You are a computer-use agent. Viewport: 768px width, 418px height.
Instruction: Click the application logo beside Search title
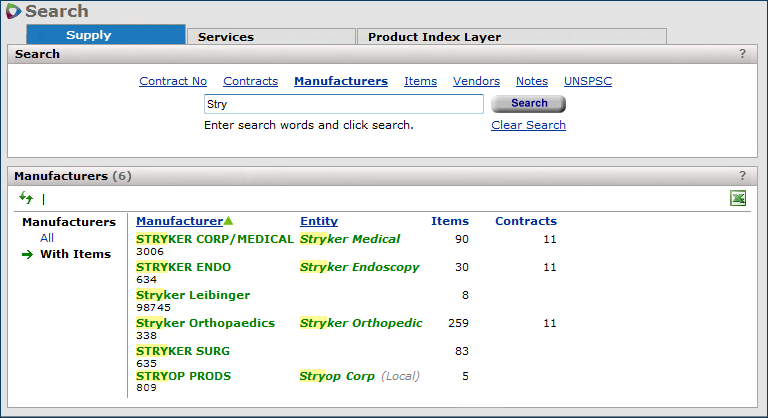(x=12, y=12)
